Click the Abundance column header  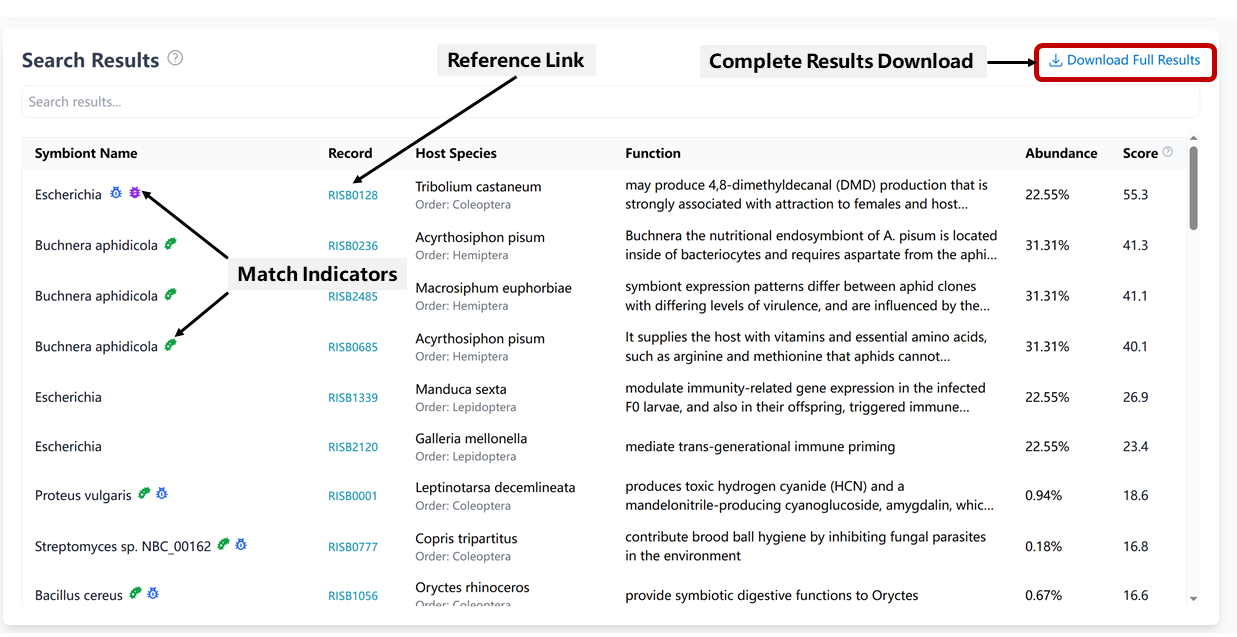coord(1061,153)
